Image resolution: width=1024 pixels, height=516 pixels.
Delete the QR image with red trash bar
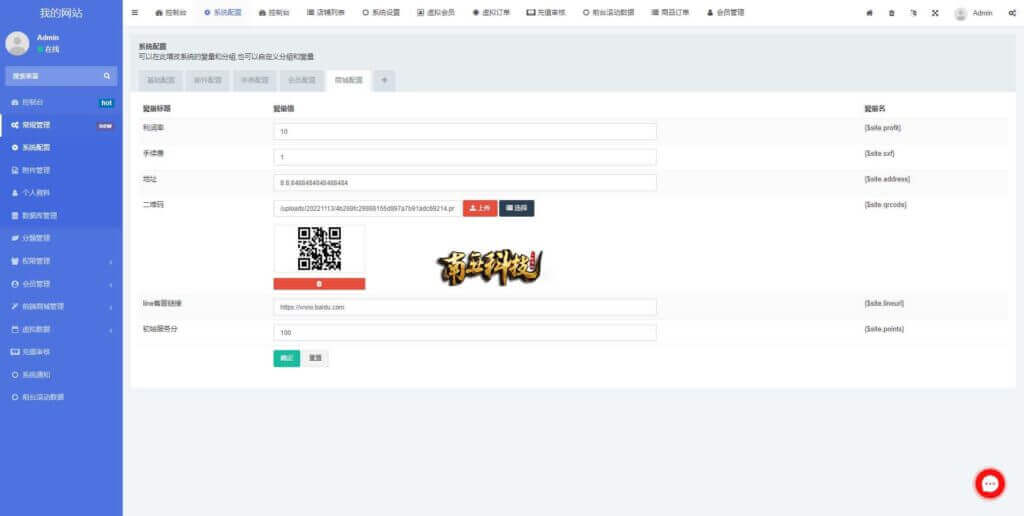[319, 284]
